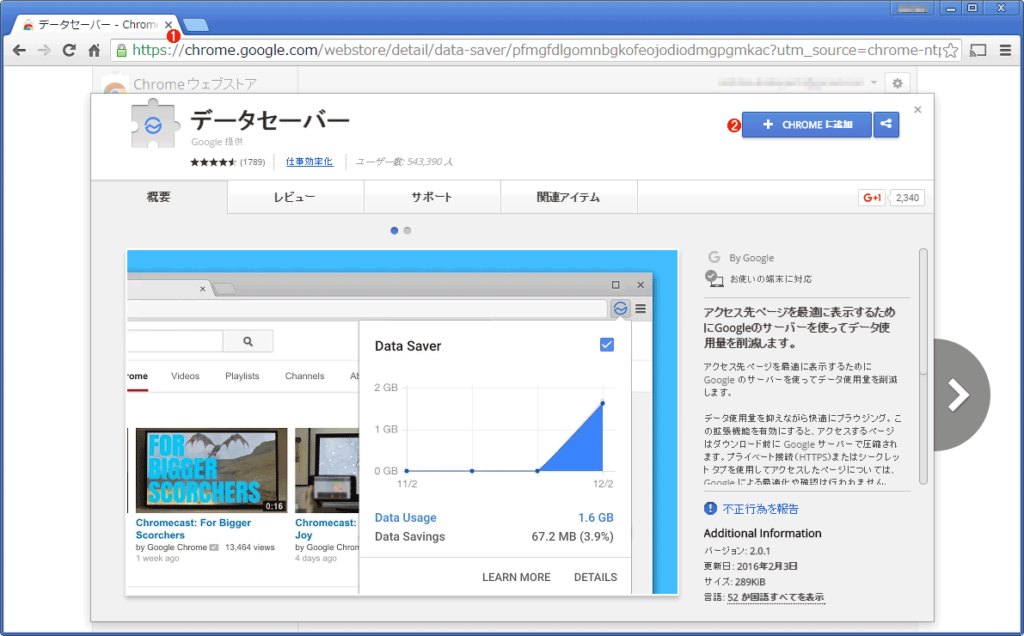Click the report abuse exclamation icon
Screen dimensions: 1024x636
pyautogui.click(x=711, y=509)
